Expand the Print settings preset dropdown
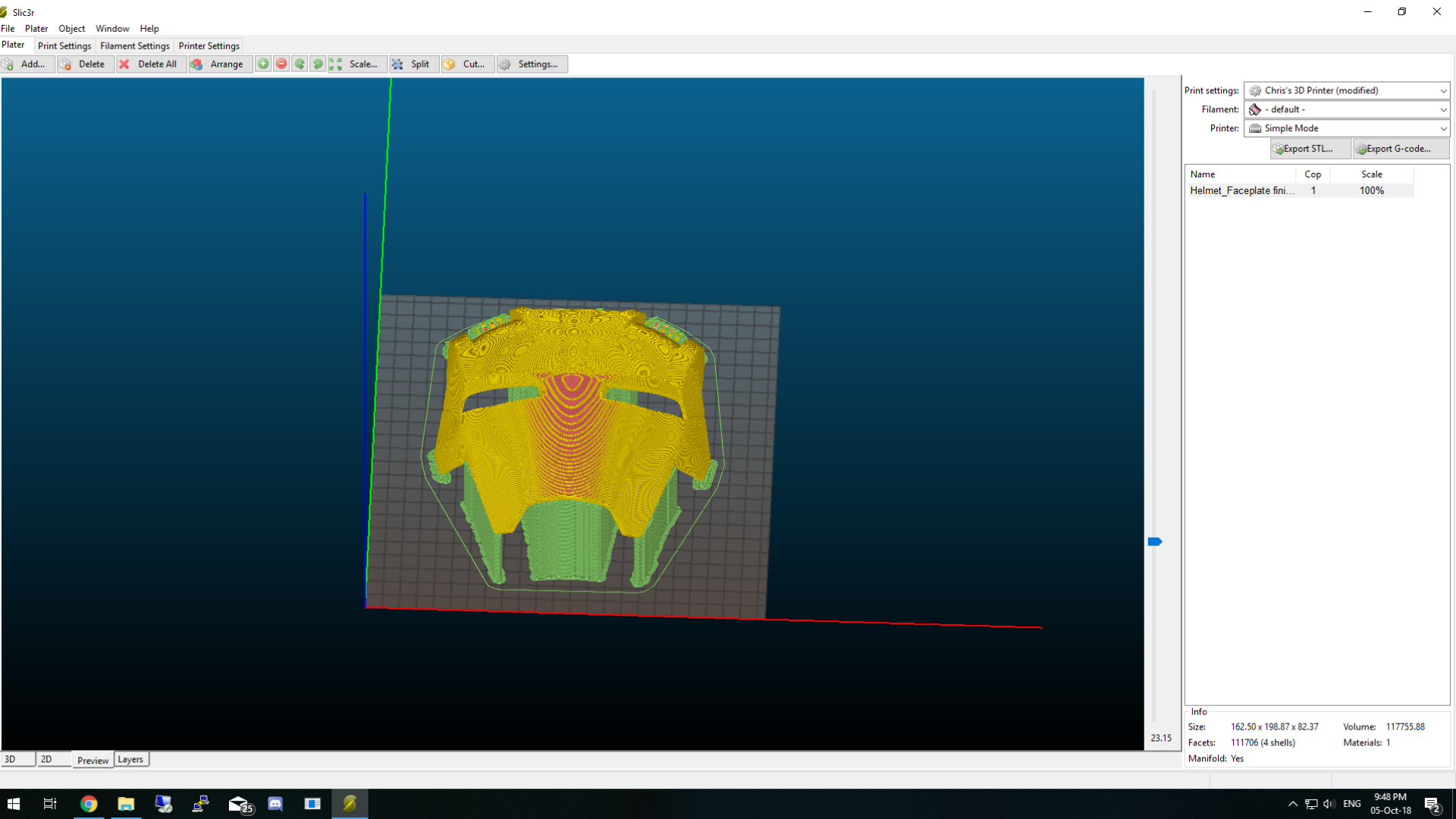Viewport: 1456px width, 819px height. [x=1443, y=90]
